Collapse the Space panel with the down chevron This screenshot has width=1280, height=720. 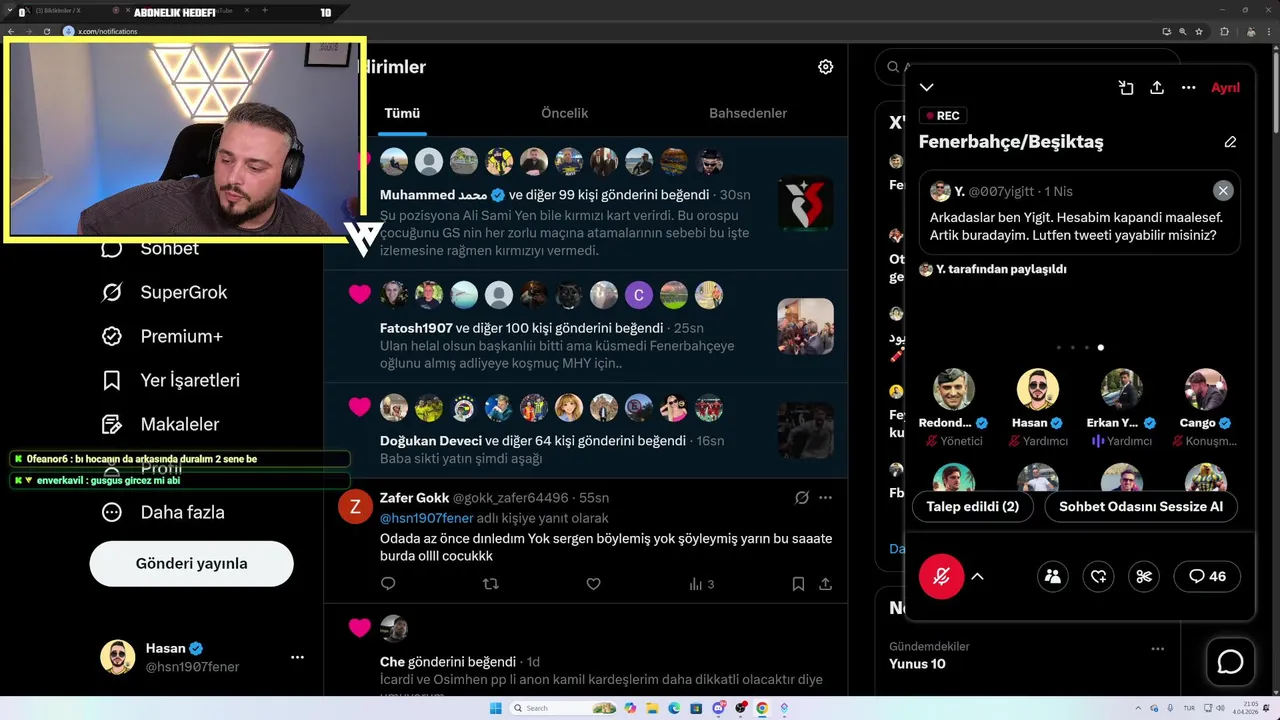927,88
